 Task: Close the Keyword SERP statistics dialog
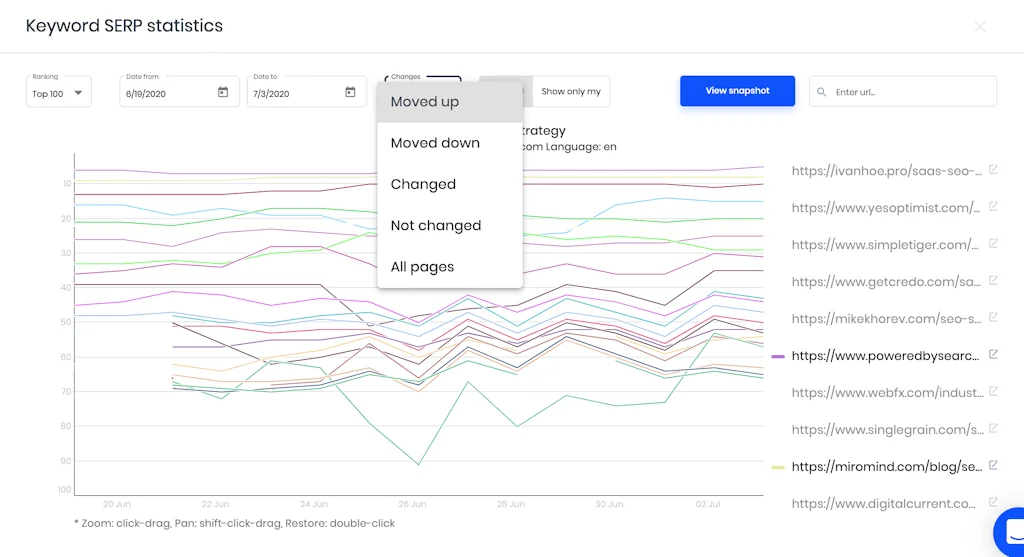tap(980, 26)
